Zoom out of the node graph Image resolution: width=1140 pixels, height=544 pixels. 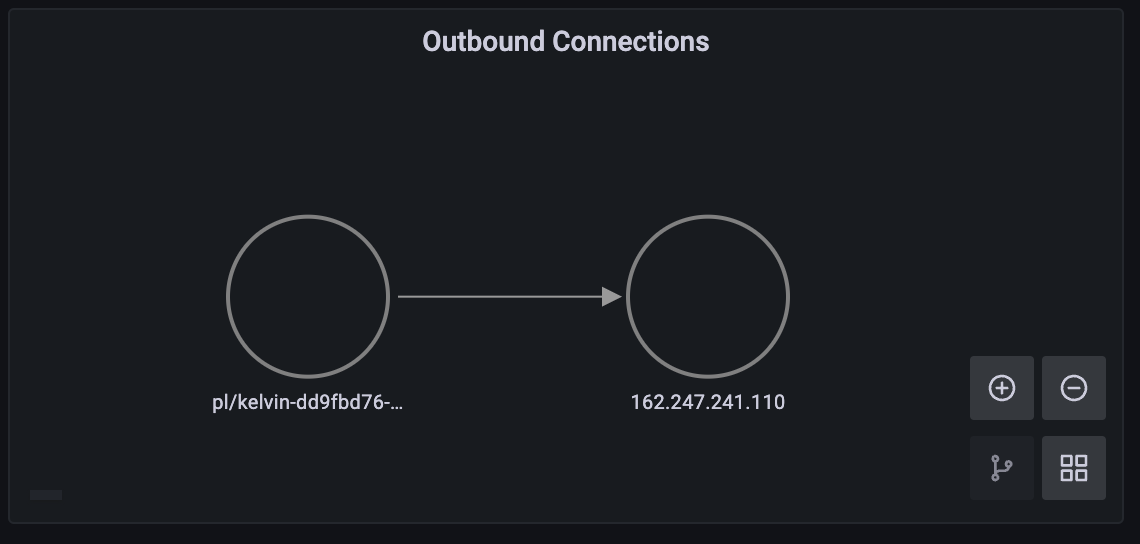coord(1073,388)
